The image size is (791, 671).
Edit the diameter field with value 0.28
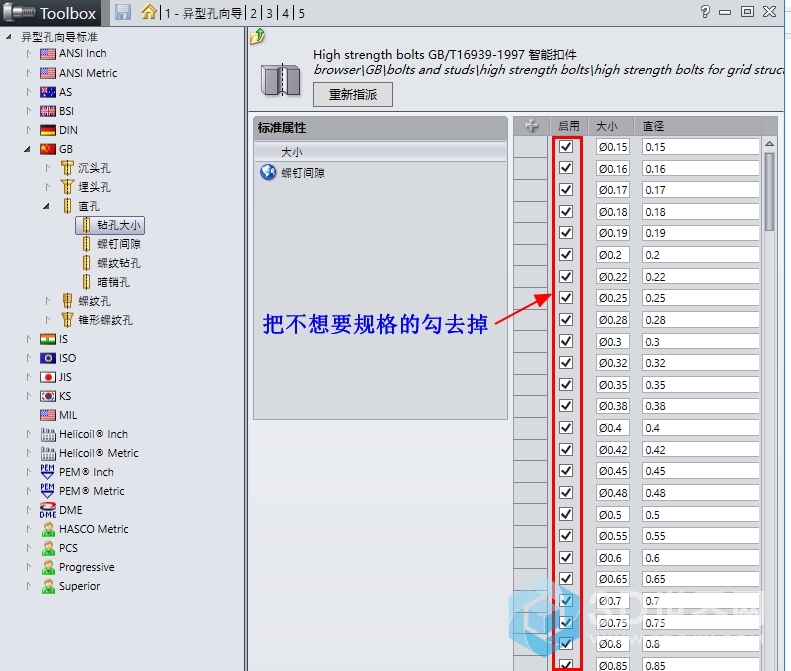(700, 320)
